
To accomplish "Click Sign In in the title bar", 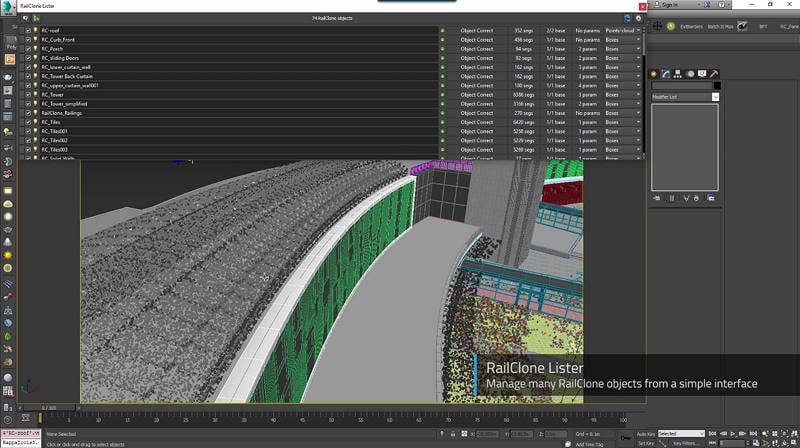I will pos(670,5).
